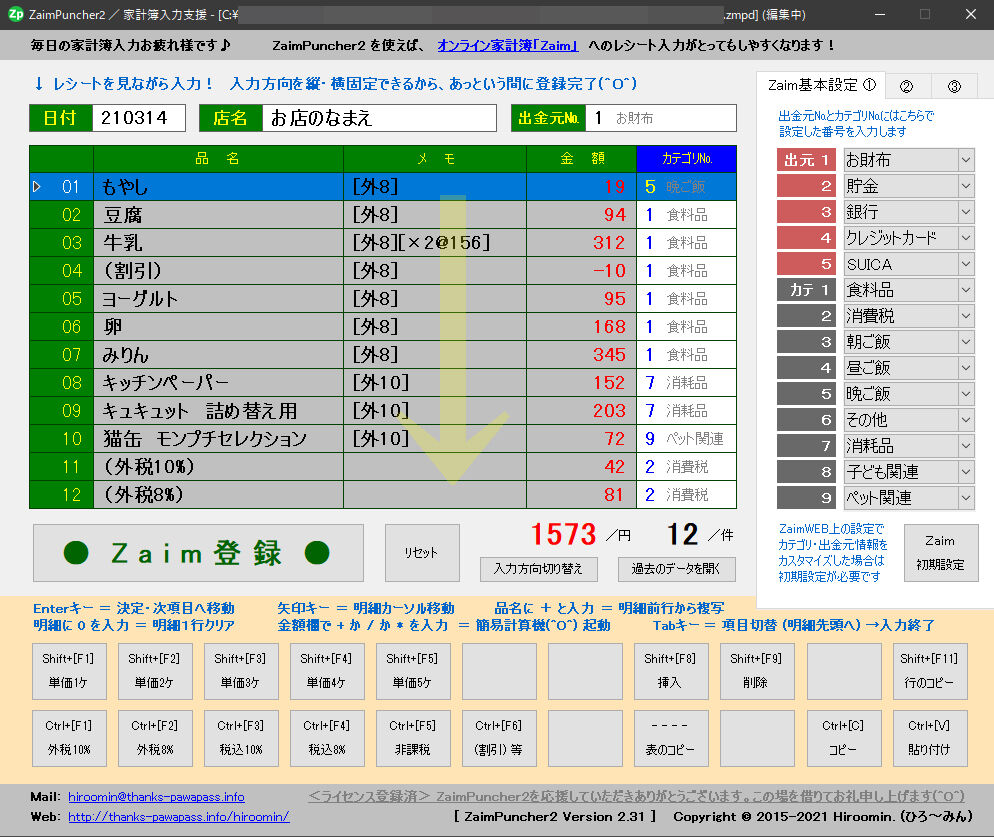Image resolution: width=994 pixels, height=837 pixels.
Task: Select row number 07 header
Action: tap(61, 354)
